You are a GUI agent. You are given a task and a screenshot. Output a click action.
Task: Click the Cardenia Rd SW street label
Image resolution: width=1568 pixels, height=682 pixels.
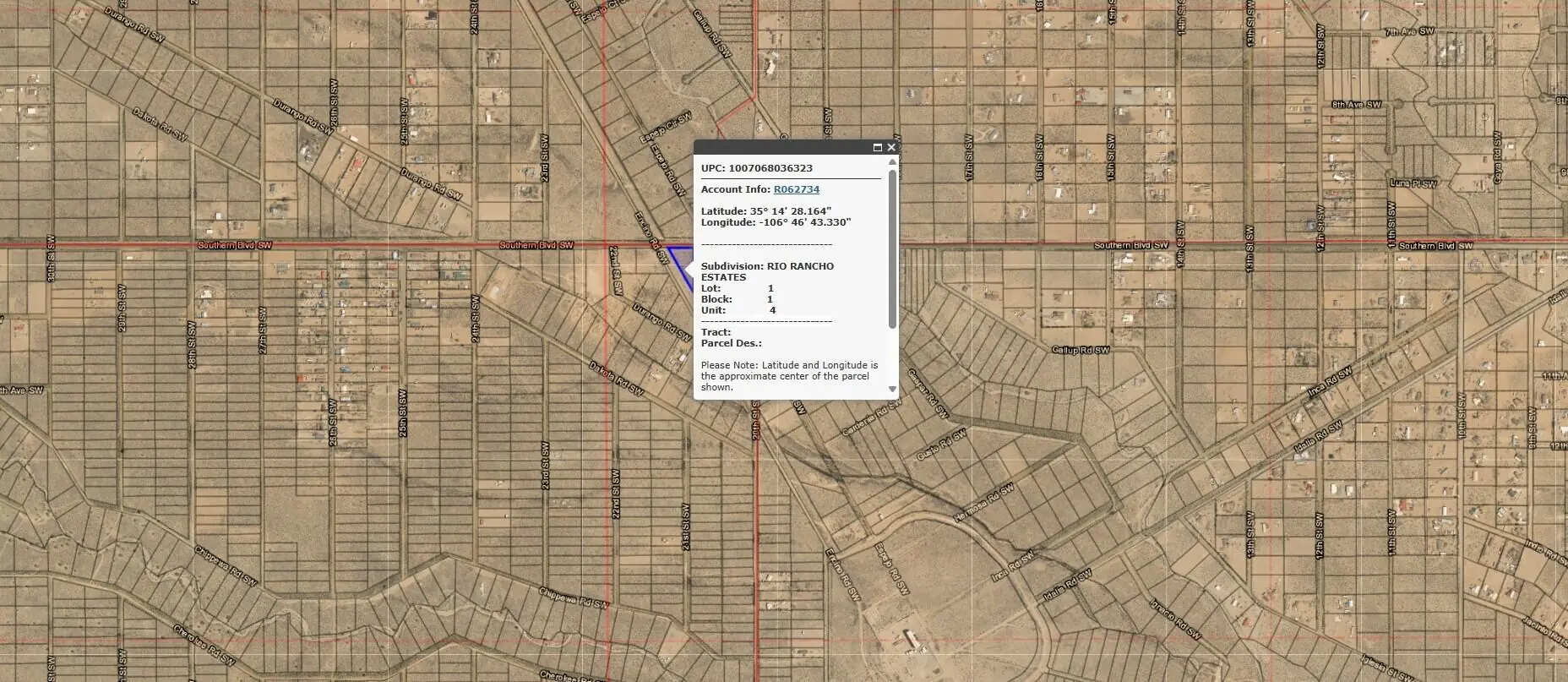click(871, 419)
